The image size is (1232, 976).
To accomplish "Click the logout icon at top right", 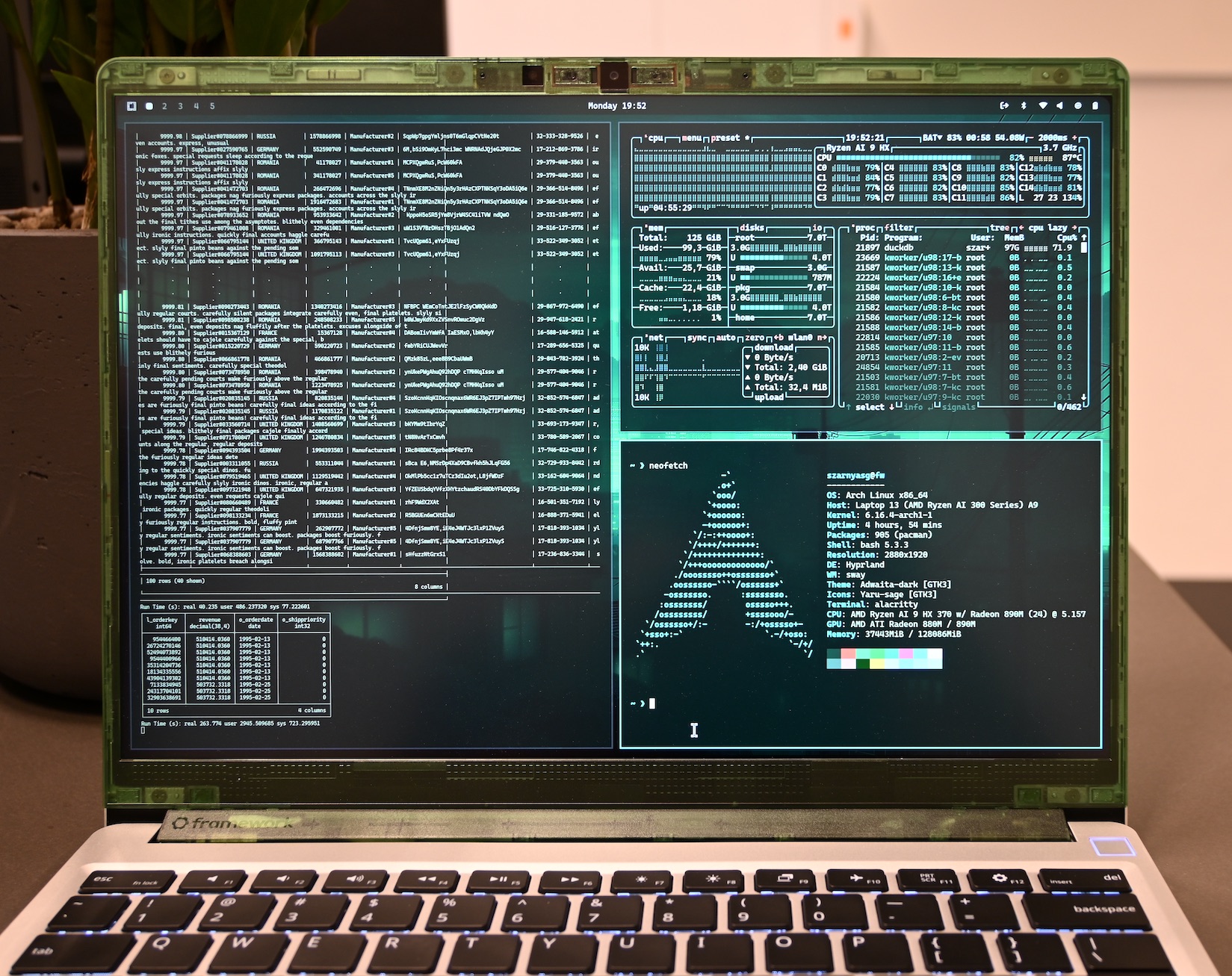I will (x=1004, y=105).
